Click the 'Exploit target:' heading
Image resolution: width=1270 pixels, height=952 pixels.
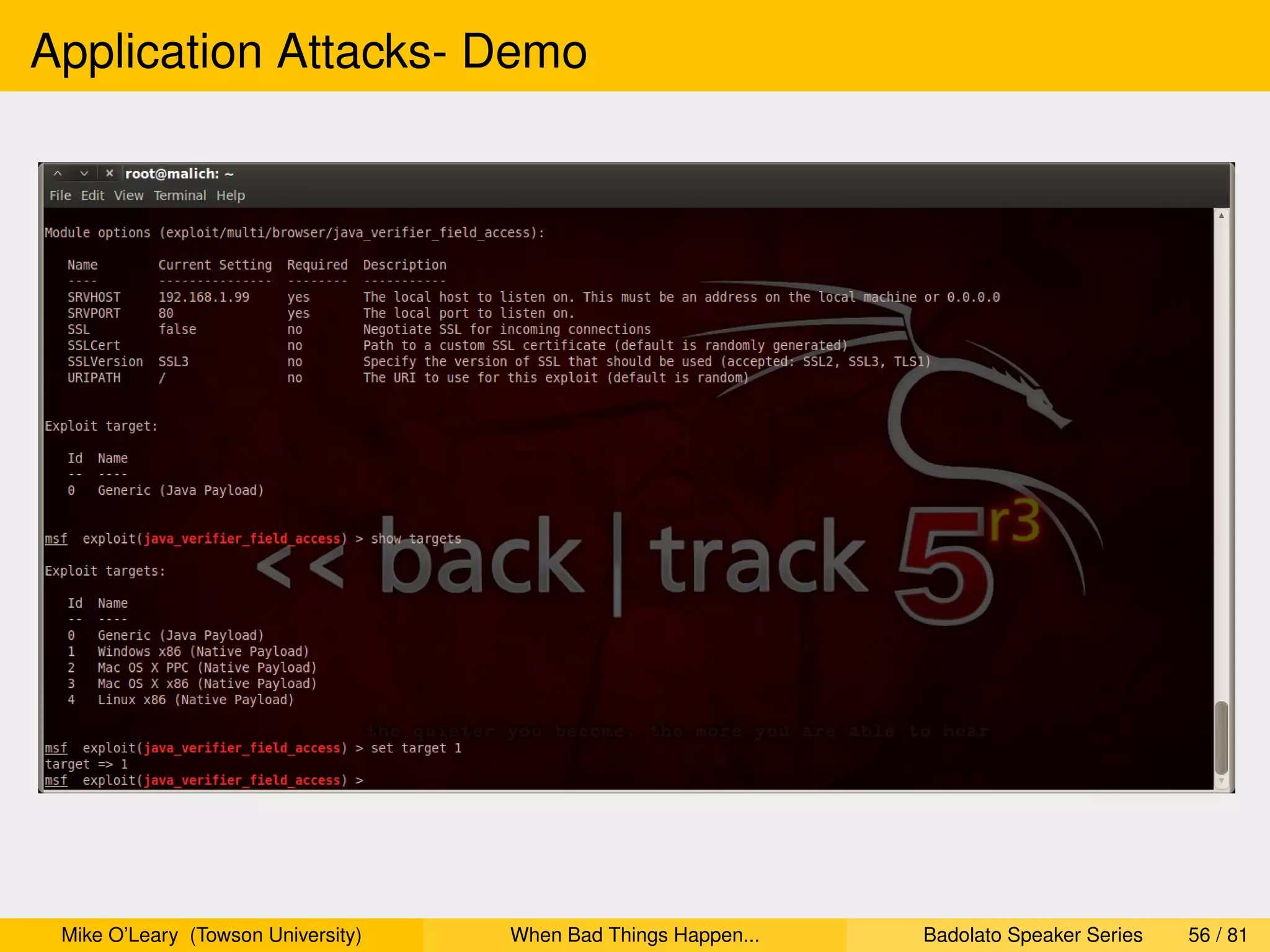point(101,426)
